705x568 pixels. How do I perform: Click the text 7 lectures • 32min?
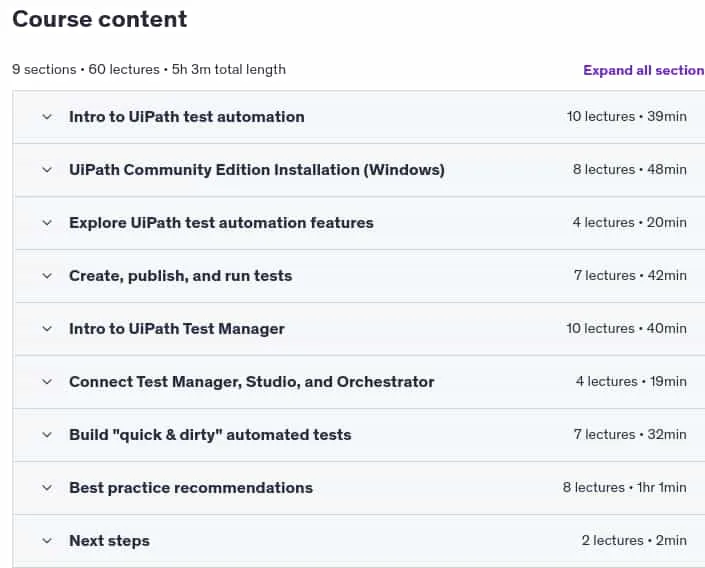coord(630,435)
